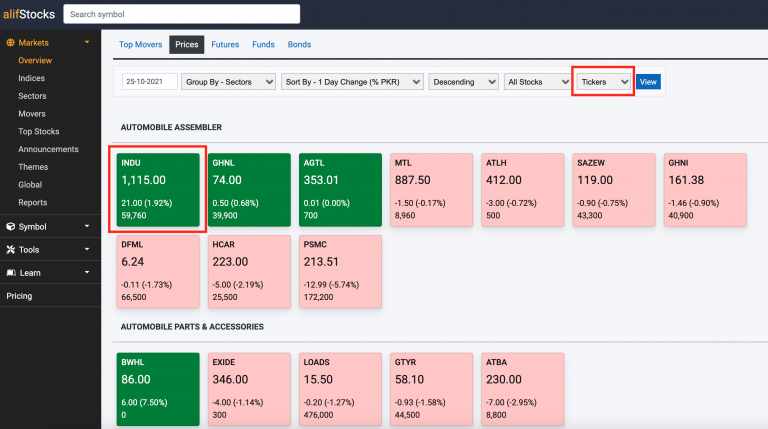Open the Sort By - 1 Day Change dropdown
768x429 pixels.
352,82
